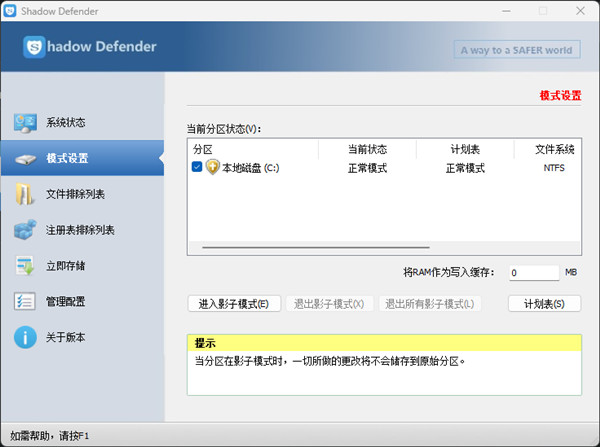Click the 系统状态 monitor icon
Screen dimensions: 600x447
(25, 123)
